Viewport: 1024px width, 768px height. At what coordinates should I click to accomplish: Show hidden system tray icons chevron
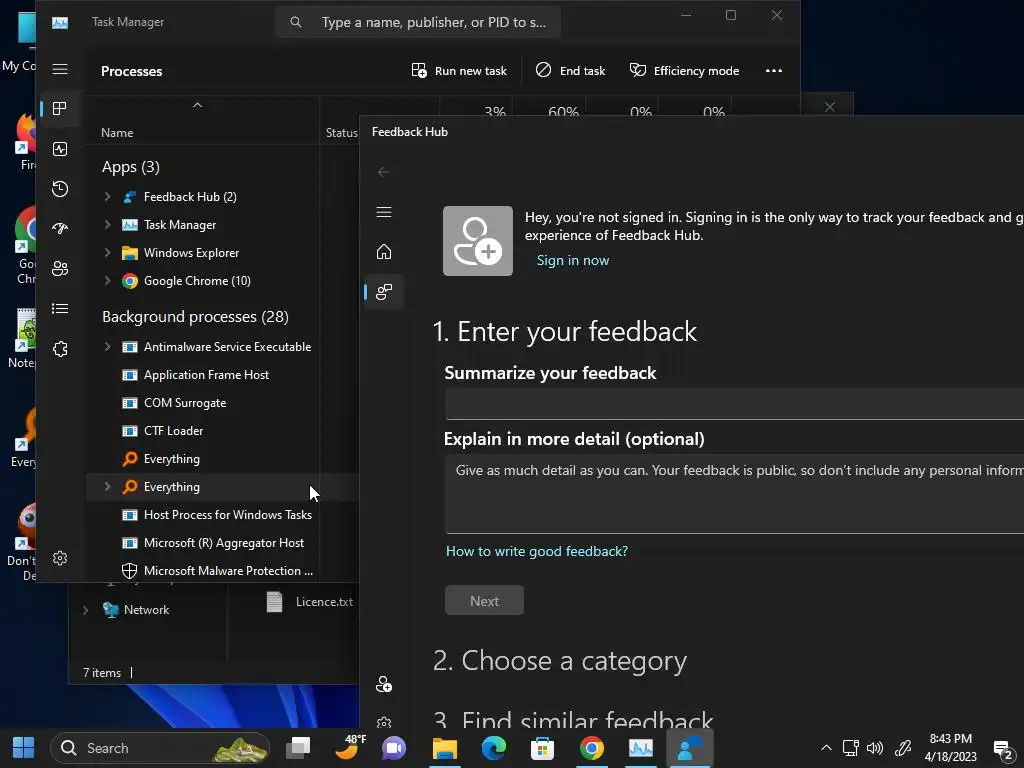826,748
